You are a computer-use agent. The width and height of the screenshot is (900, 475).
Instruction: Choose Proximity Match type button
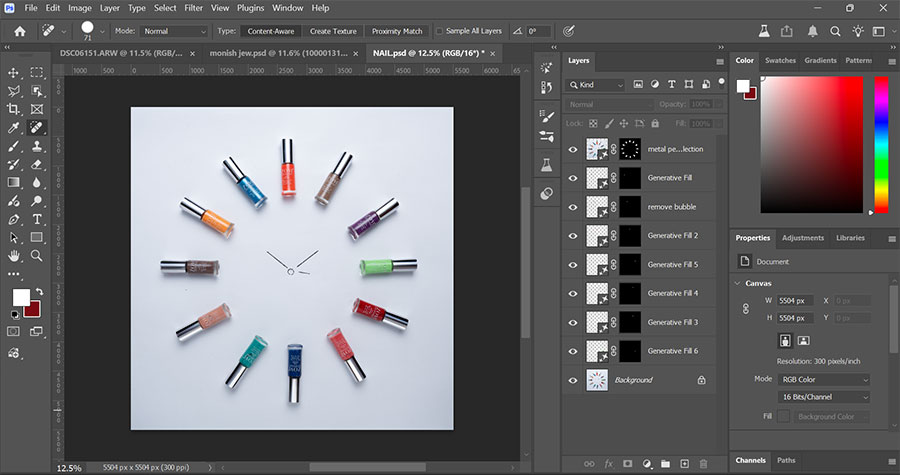397,31
